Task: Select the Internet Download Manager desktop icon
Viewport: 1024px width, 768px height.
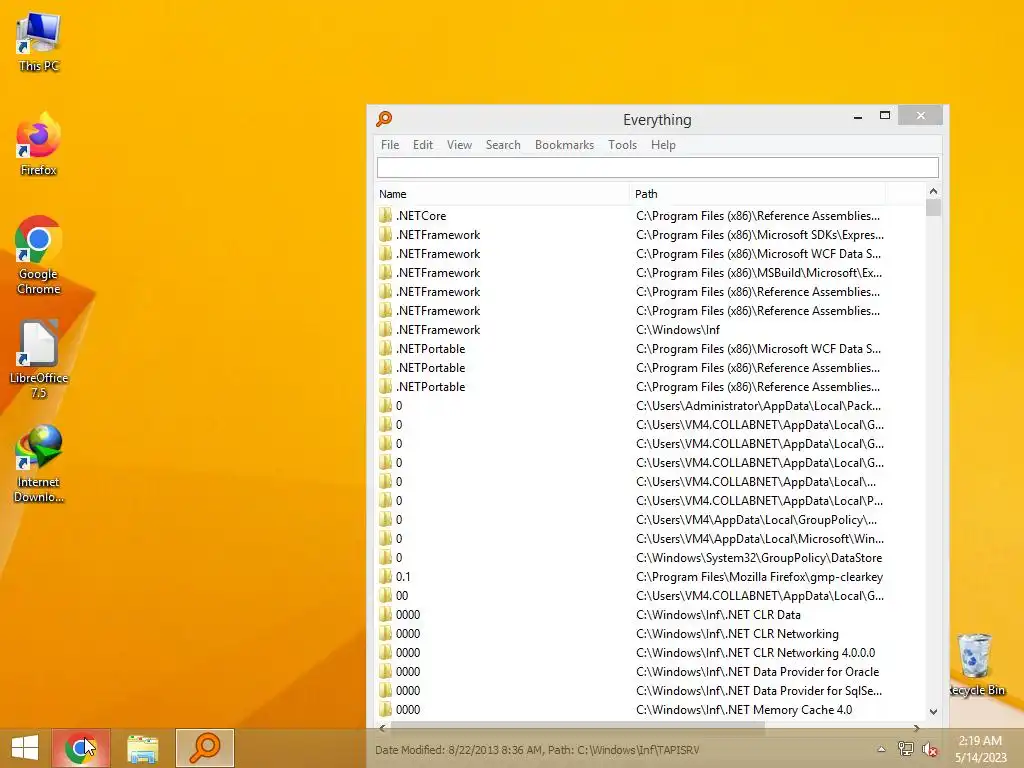Action: click(39, 464)
